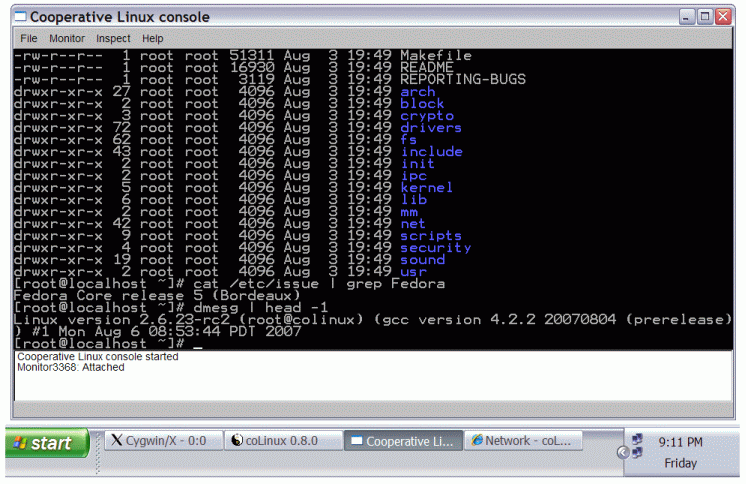Click the 9:11 PM taskbar clock
Screen dimensions: 746x484
pyautogui.click(x=680, y=442)
